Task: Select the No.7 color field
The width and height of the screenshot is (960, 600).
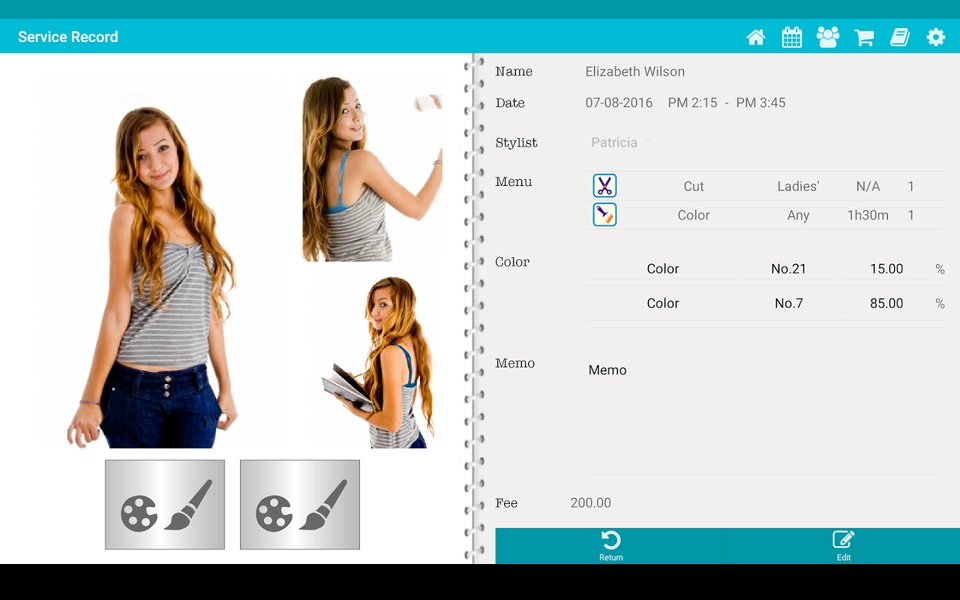Action: pos(789,303)
